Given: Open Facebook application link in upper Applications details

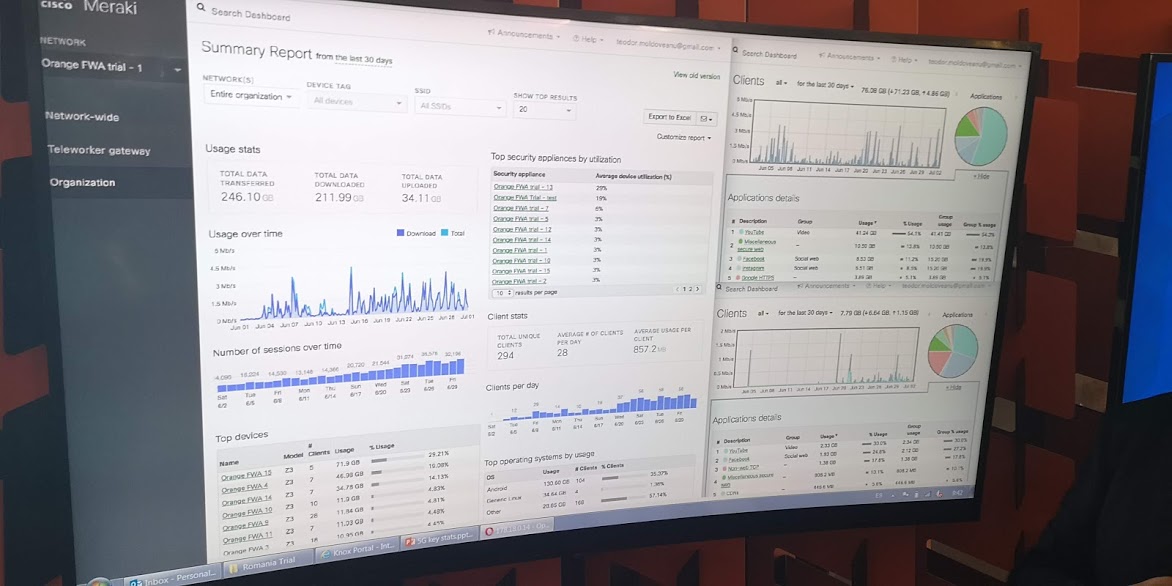Looking at the screenshot, I should pos(754,259).
